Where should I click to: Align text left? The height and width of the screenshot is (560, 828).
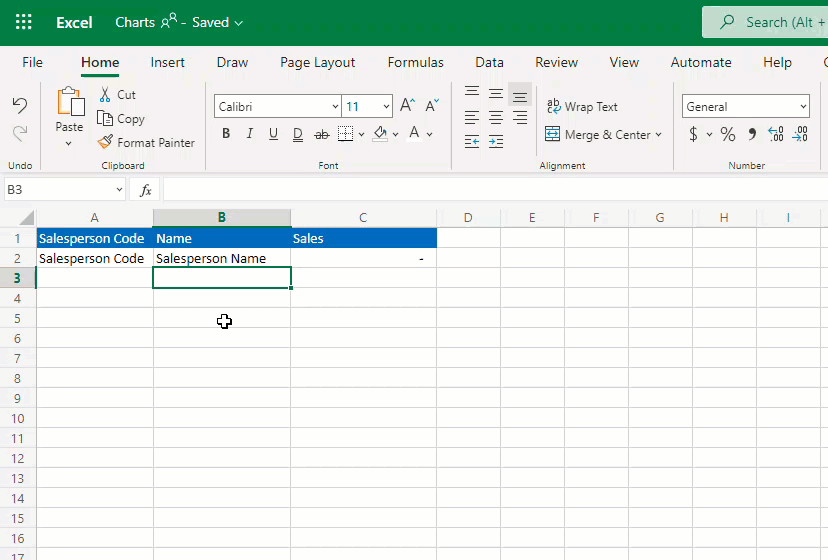click(472, 117)
